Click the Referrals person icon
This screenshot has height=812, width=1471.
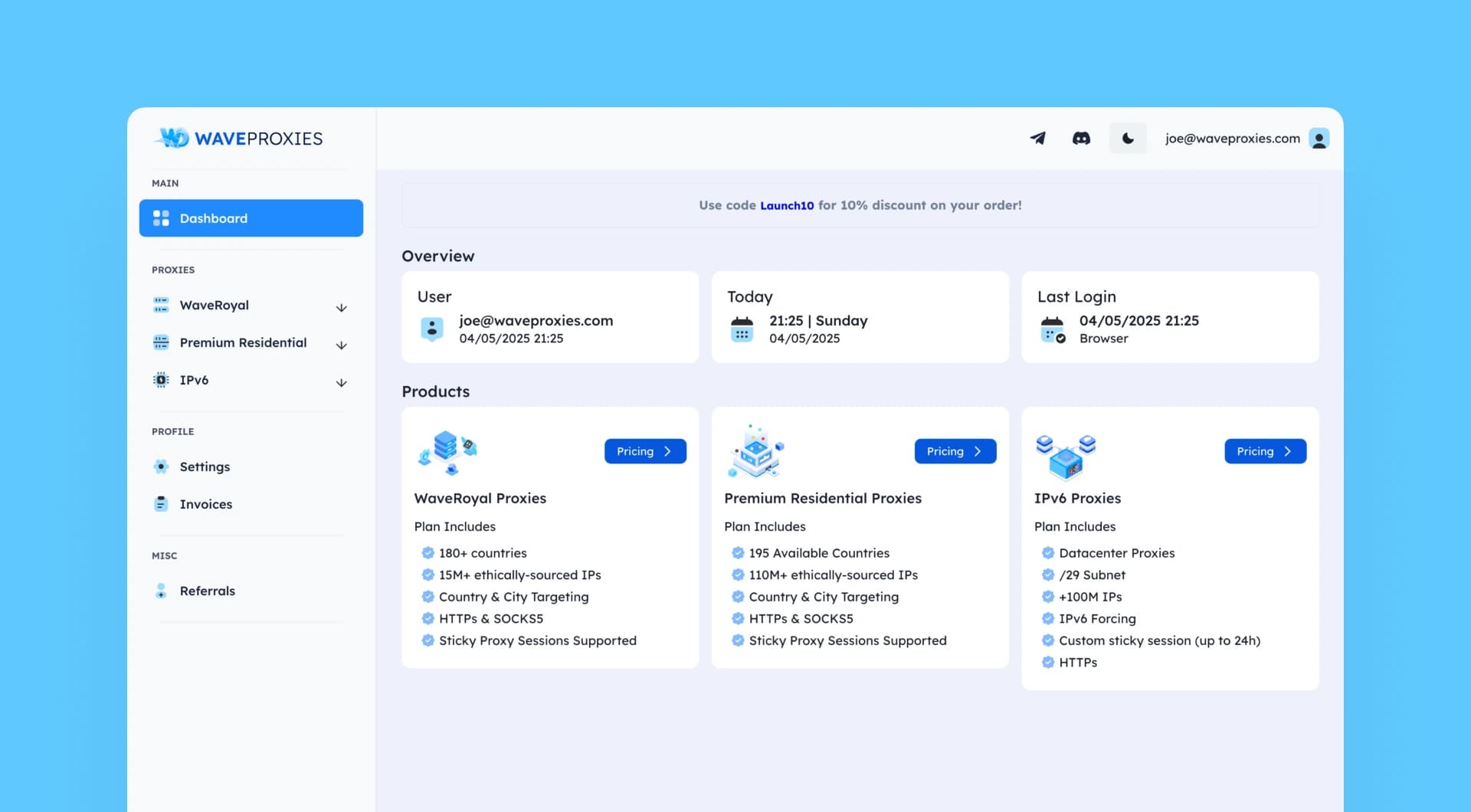pos(161,591)
